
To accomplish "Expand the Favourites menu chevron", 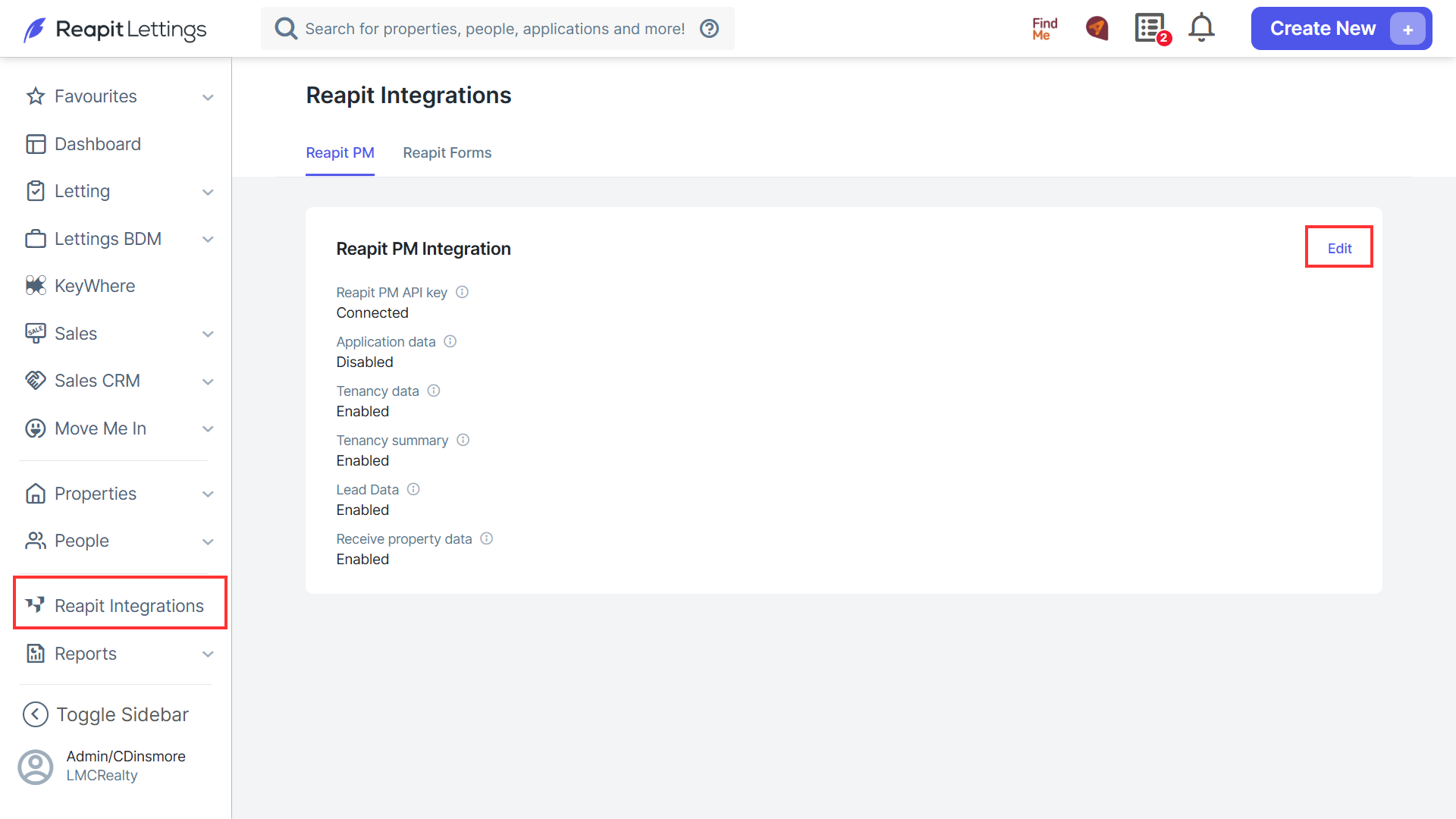I will [x=208, y=97].
